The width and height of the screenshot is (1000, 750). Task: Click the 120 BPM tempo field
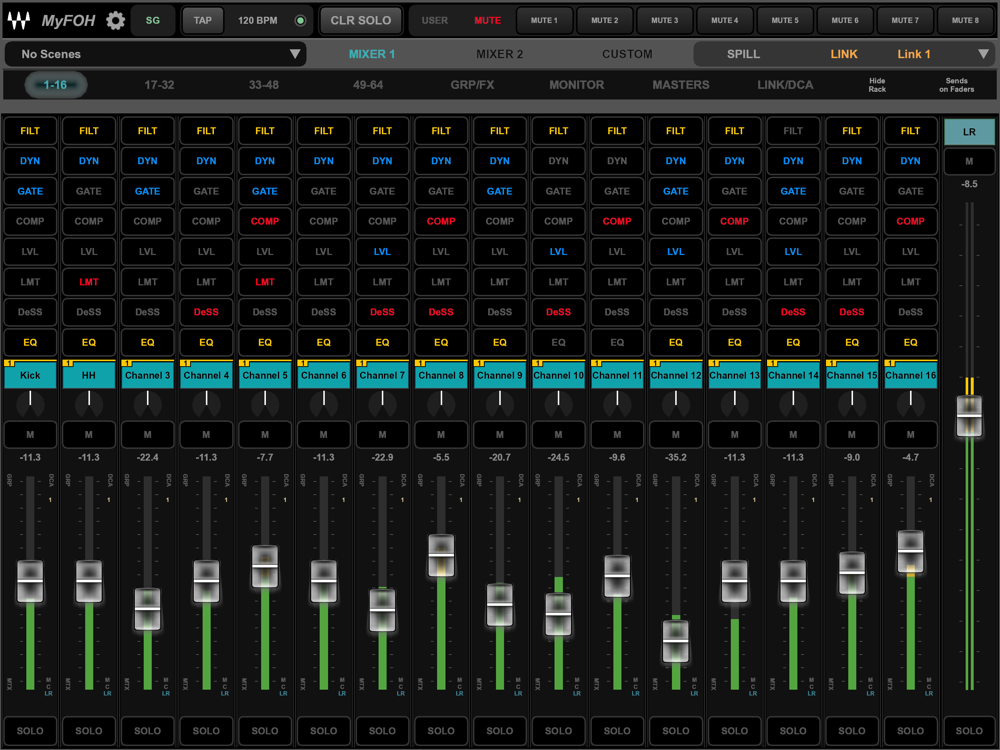(x=258, y=20)
